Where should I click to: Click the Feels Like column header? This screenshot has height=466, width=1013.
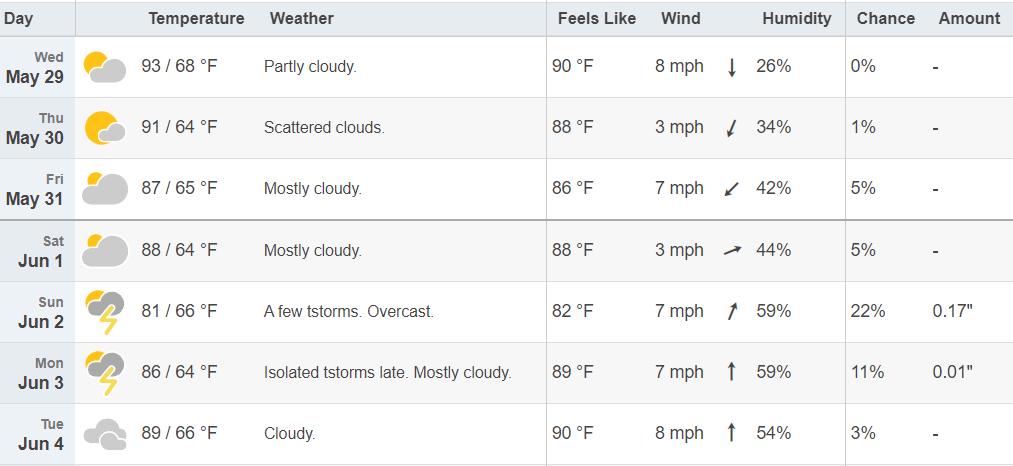[x=597, y=19]
